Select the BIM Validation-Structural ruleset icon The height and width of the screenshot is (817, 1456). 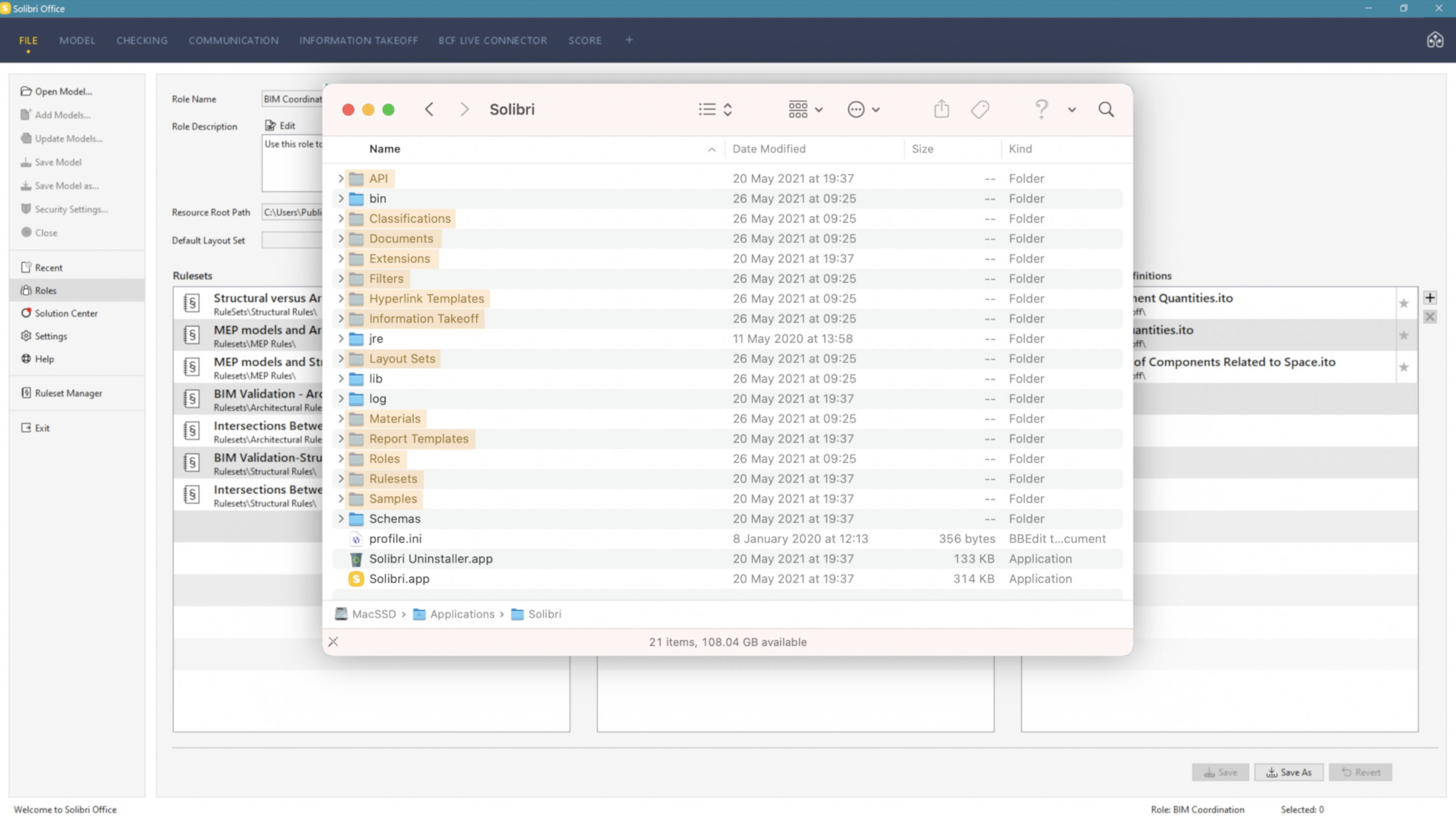(x=192, y=463)
